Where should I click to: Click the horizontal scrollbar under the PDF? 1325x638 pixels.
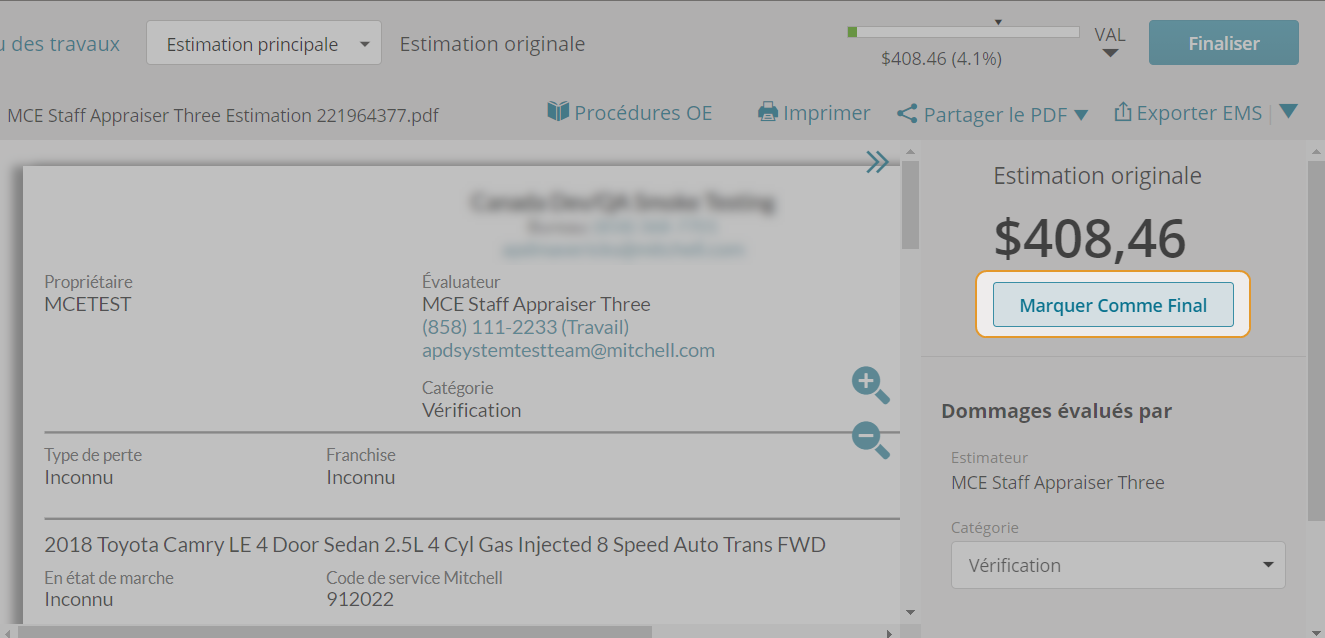point(455,631)
